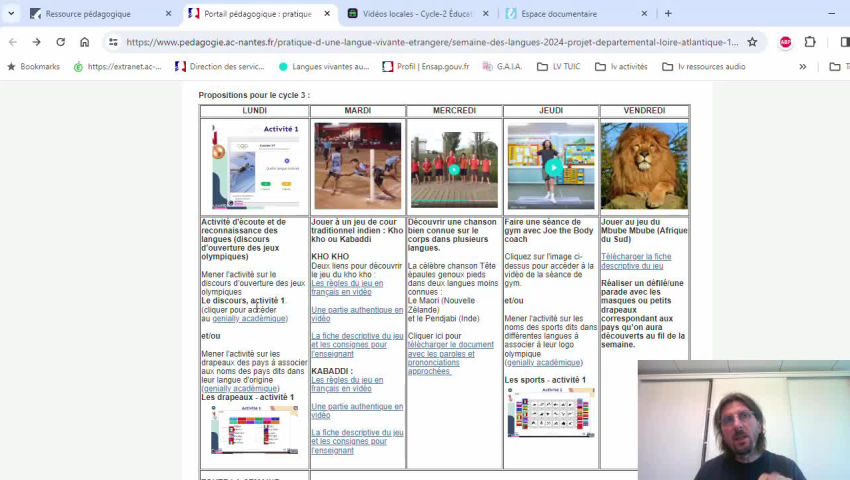
Task: Open the first genially académique link
Action: point(249,319)
